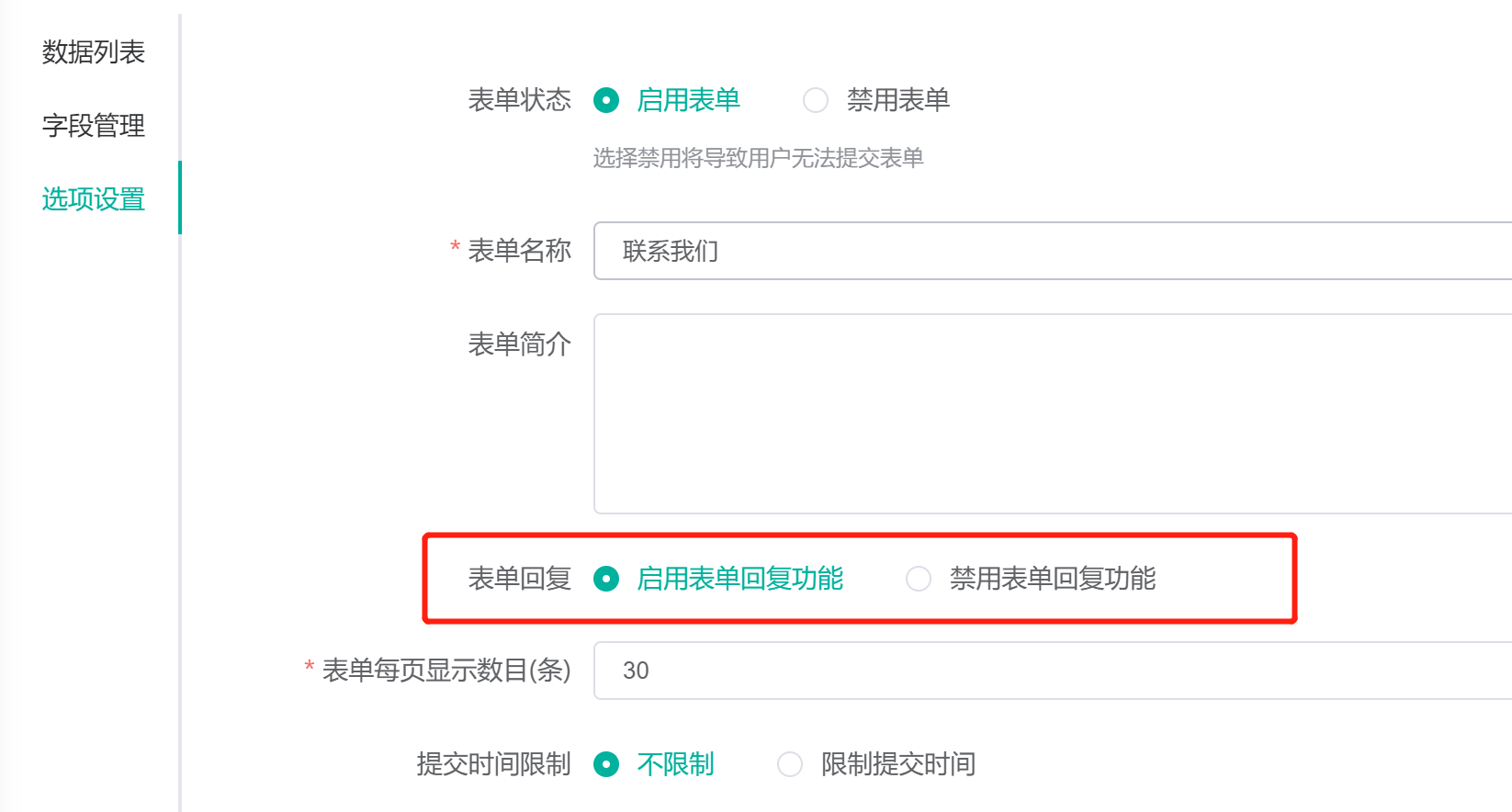Click the hint text 选择禁用将导致用户无法提交表单
This screenshot has width=1512, height=812.
(x=758, y=159)
